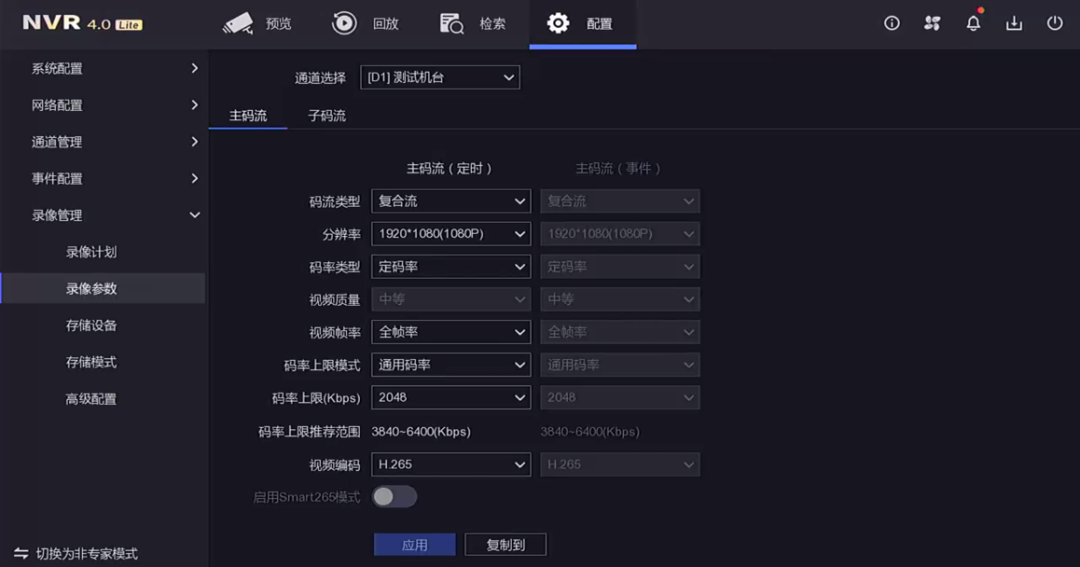Open the 码率上限(Kbps) 2048 field
Image resolution: width=1080 pixels, height=567 pixels.
pos(451,398)
